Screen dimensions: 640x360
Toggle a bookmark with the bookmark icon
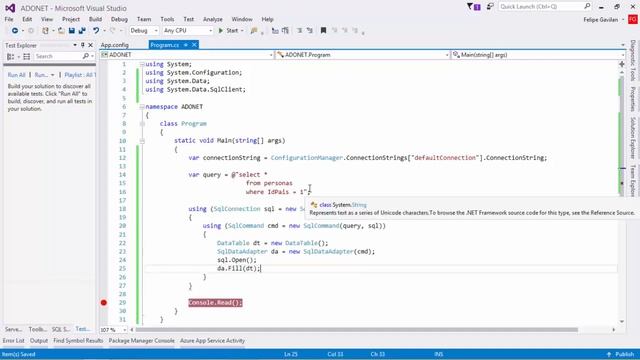[x=323, y=31]
